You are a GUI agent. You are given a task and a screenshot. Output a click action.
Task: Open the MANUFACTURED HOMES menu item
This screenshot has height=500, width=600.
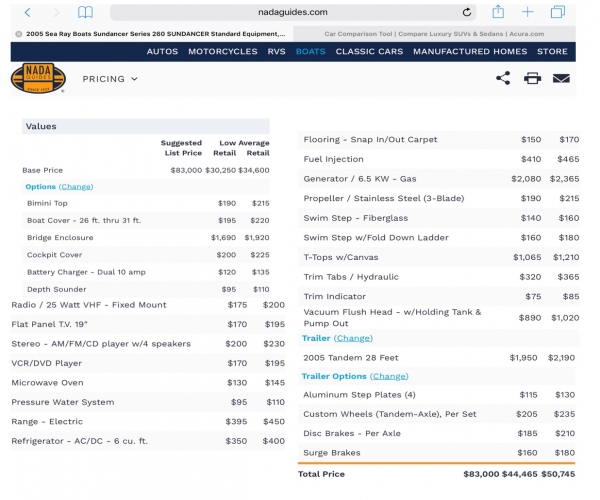tap(470, 52)
